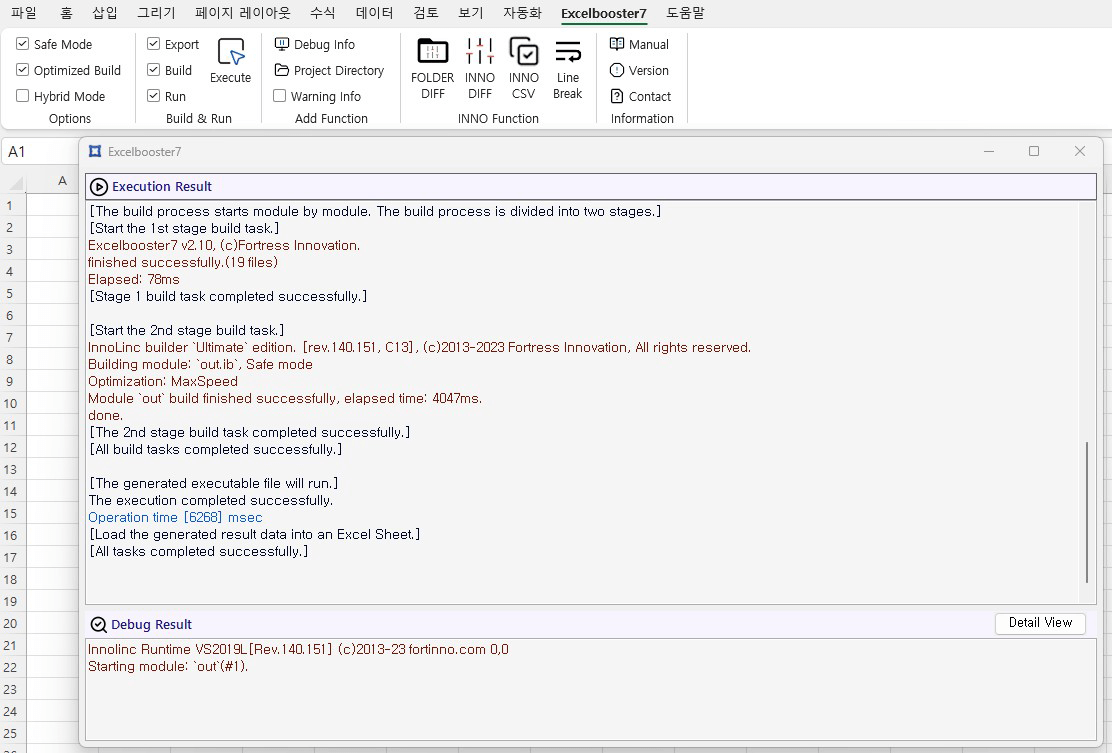
Task: Open the FOLDER DIFF tool
Action: tap(432, 69)
